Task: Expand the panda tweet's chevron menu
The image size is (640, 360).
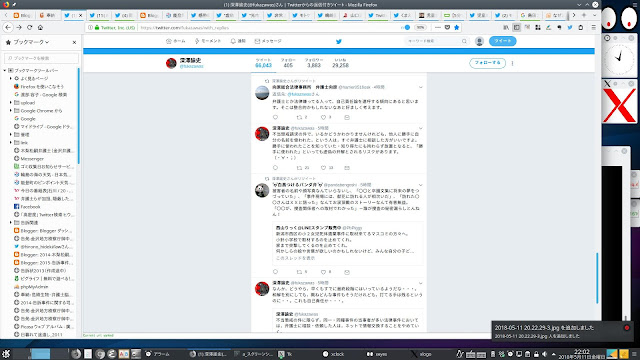Action: pos(420,185)
